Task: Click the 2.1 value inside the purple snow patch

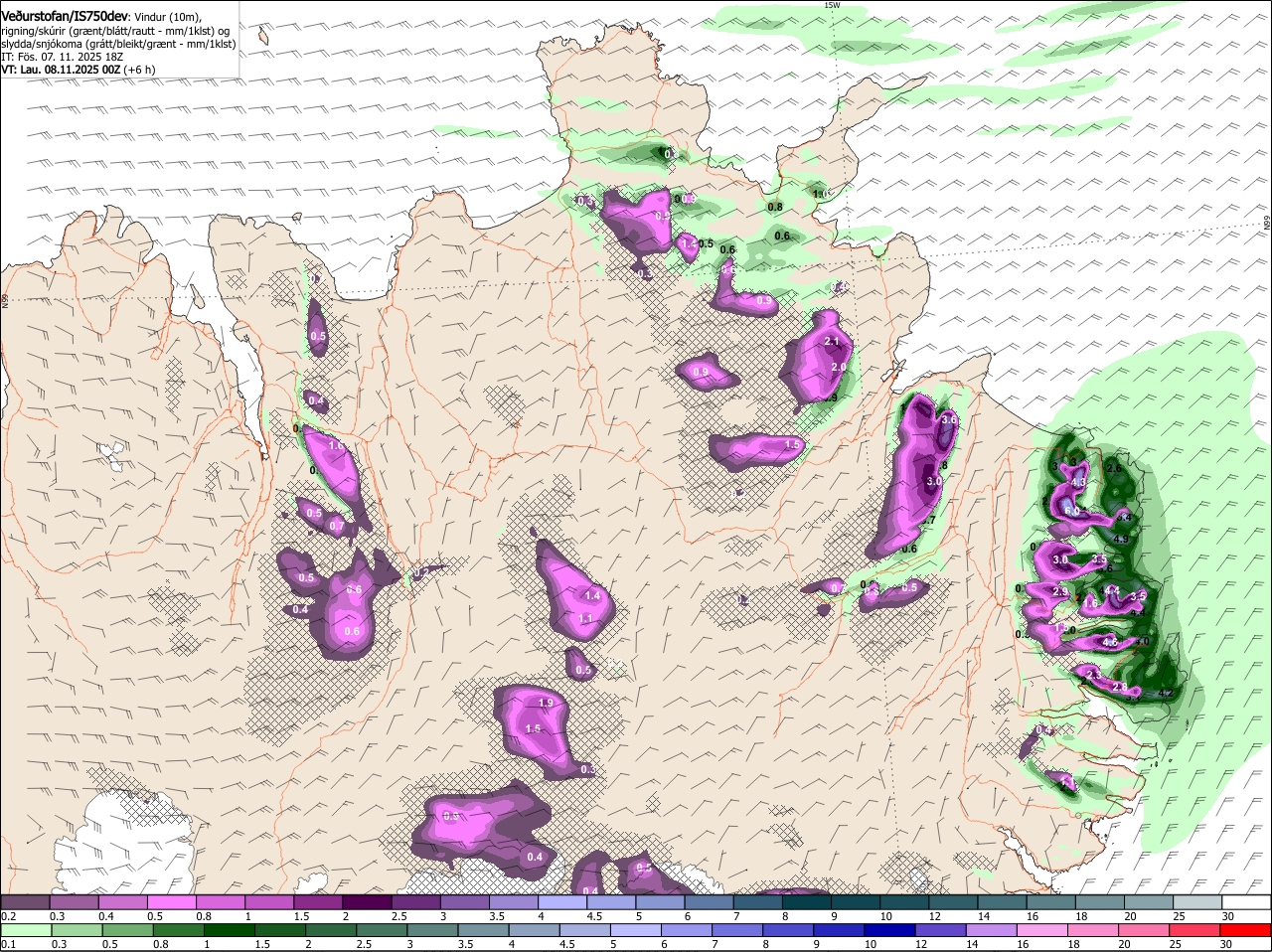Action: click(833, 342)
